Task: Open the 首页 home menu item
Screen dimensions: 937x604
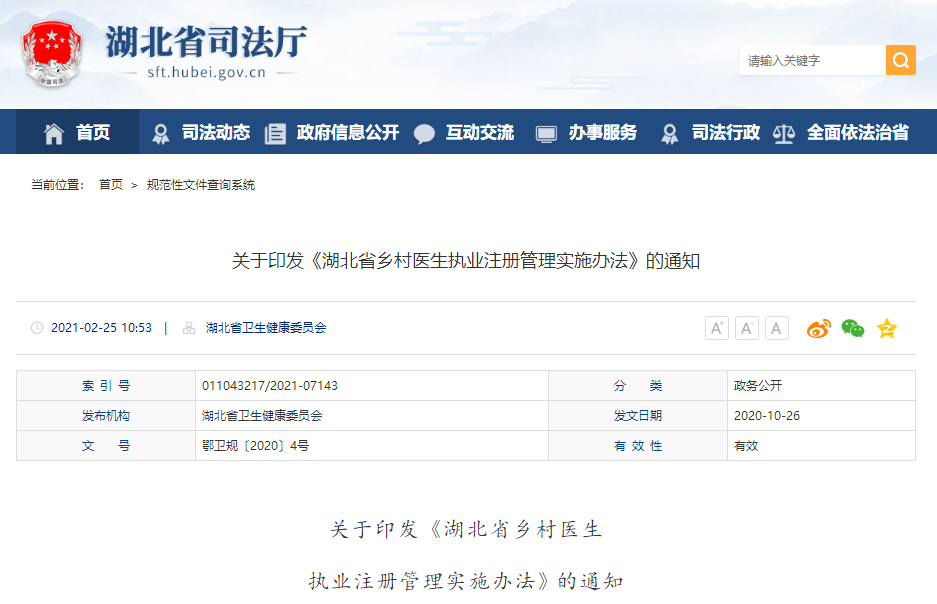Action: 78,132
